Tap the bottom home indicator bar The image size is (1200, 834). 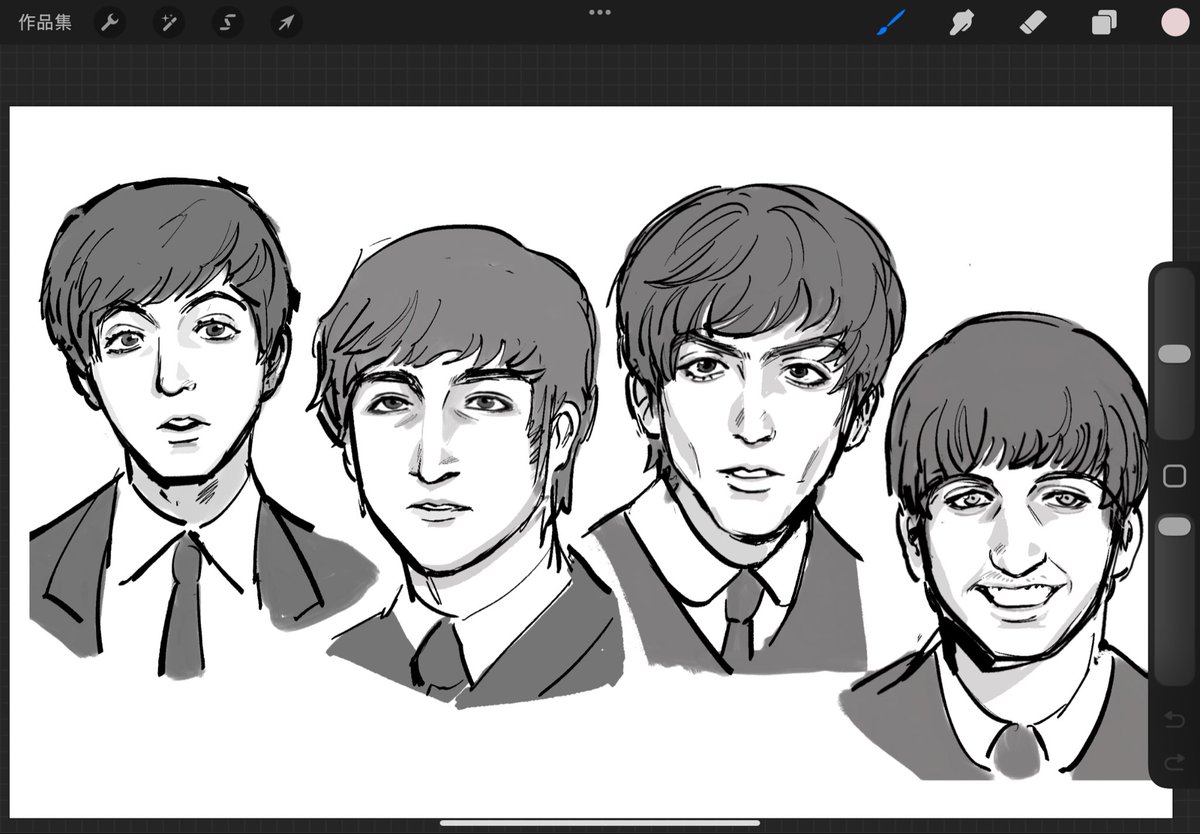click(x=600, y=823)
